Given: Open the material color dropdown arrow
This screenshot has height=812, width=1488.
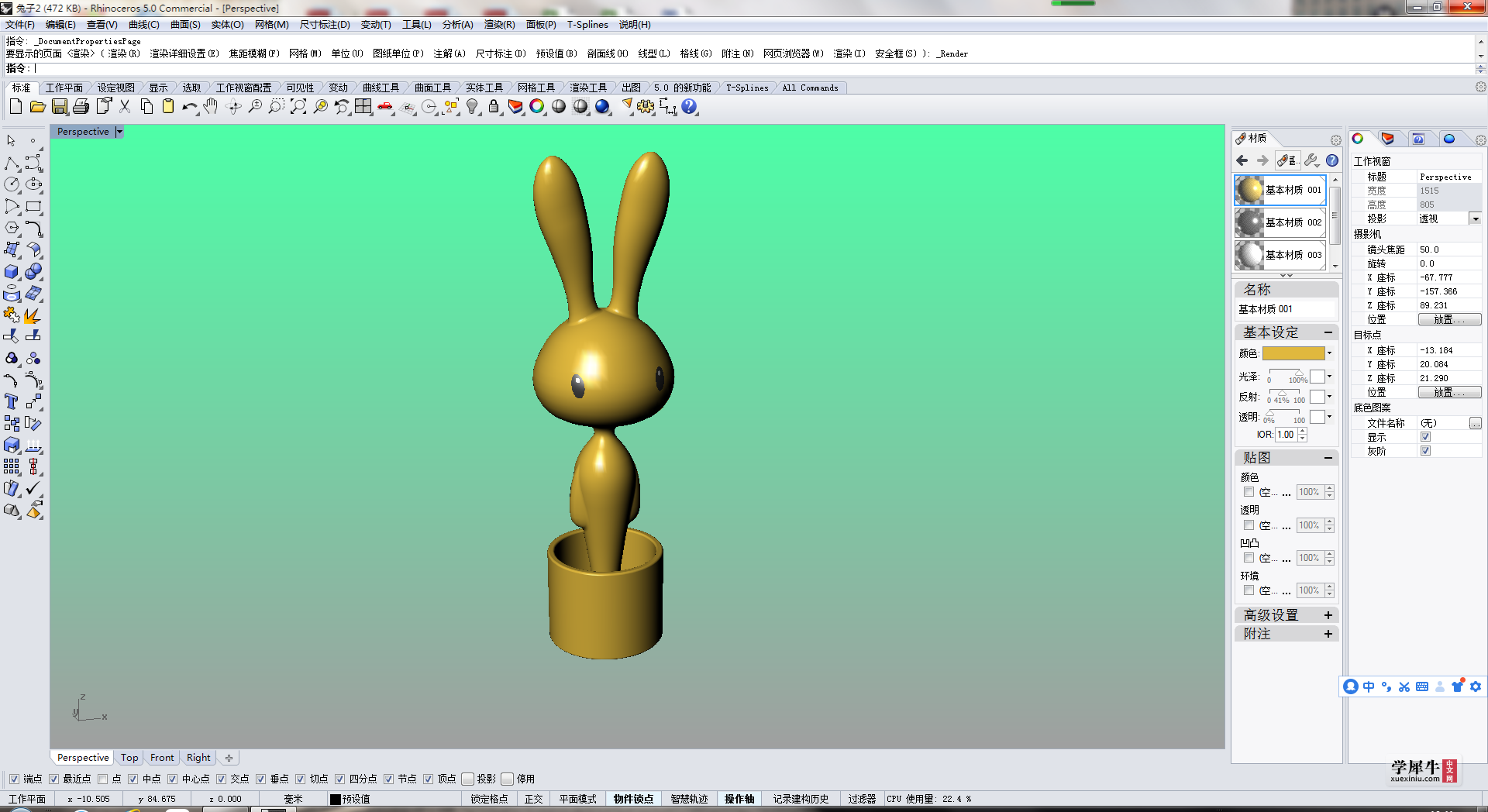Looking at the screenshot, I should click(1329, 353).
